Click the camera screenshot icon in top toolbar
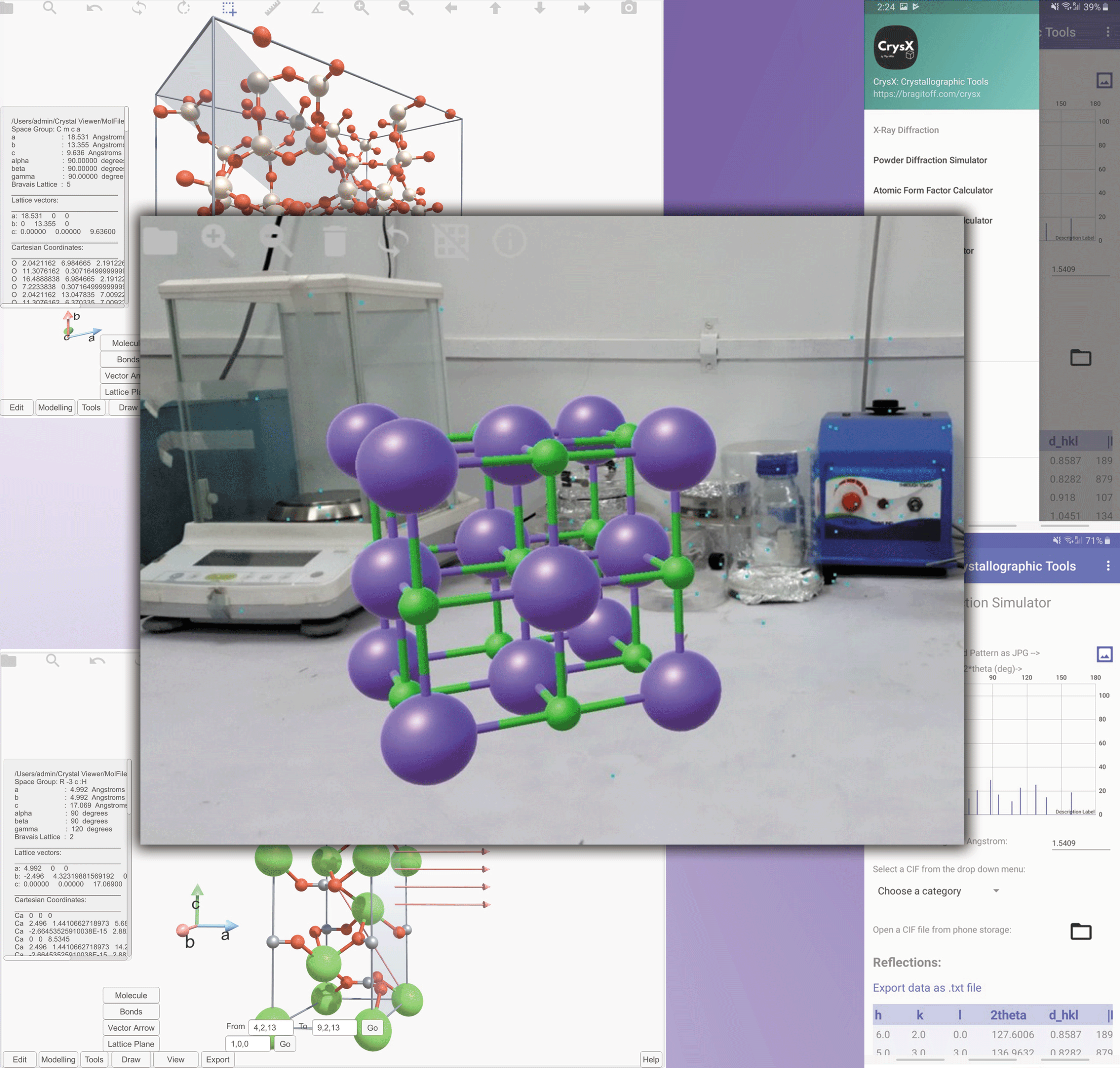This screenshot has width=1120, height=1068. point(628,8)
